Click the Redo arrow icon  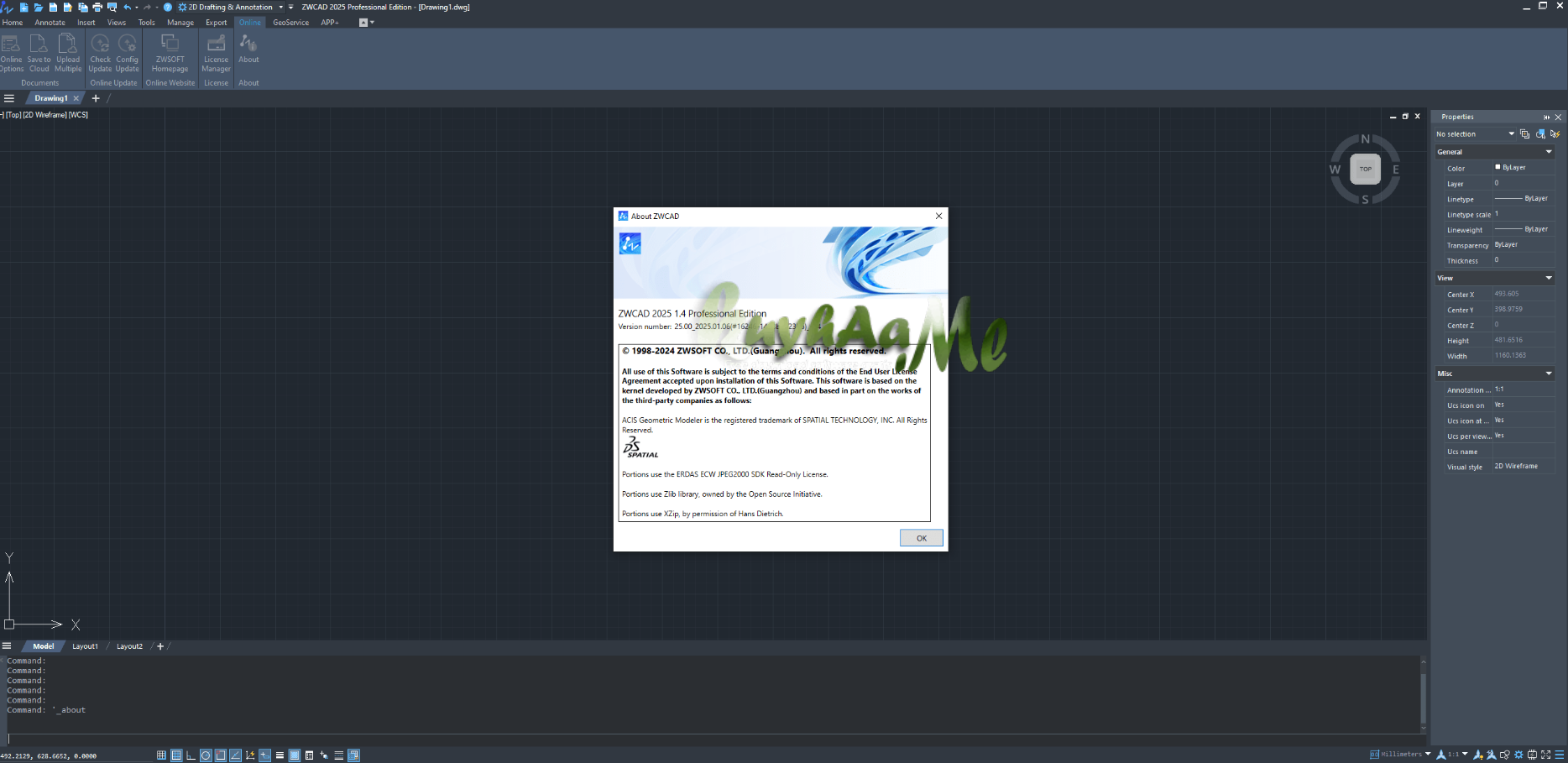[x=148, y=7]
